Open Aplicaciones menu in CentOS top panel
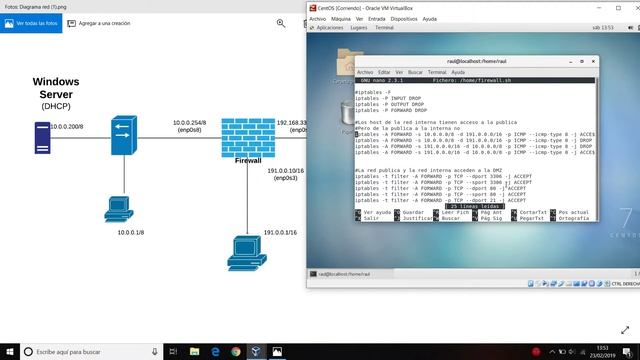Viewport: 640px width, 360px height. click(x=329, y=28)
